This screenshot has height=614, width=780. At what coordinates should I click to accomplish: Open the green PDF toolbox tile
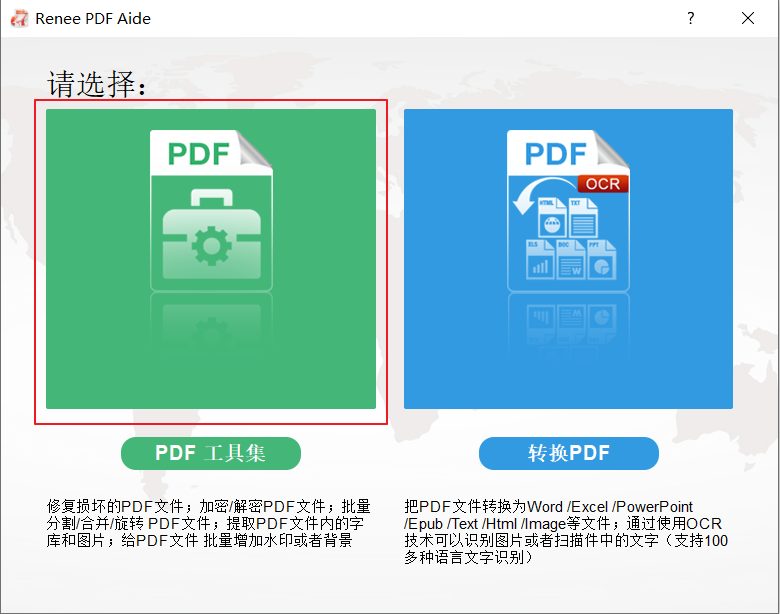[211, 259]
